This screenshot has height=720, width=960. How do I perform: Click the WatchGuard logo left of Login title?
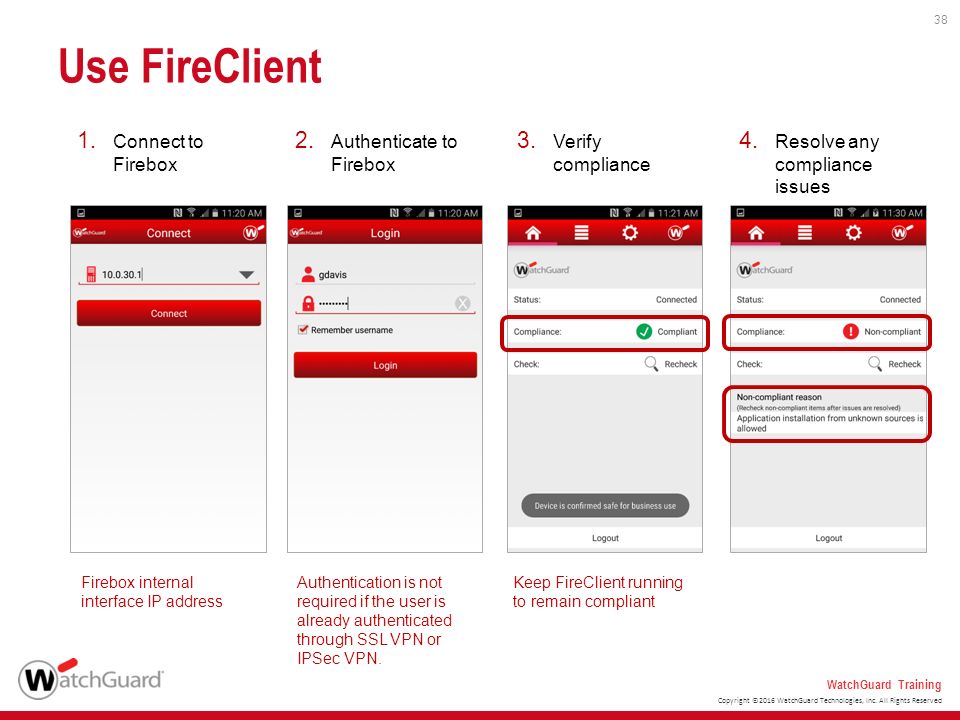(x=306, y=233)
